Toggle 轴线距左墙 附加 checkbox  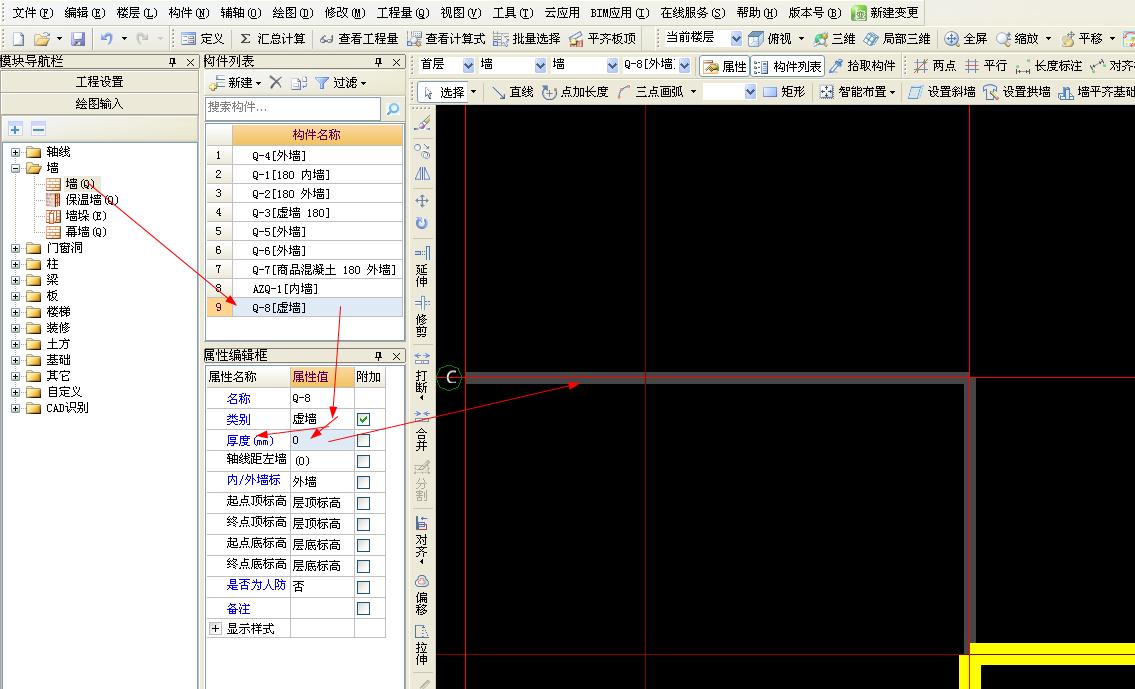coord(363,461)
